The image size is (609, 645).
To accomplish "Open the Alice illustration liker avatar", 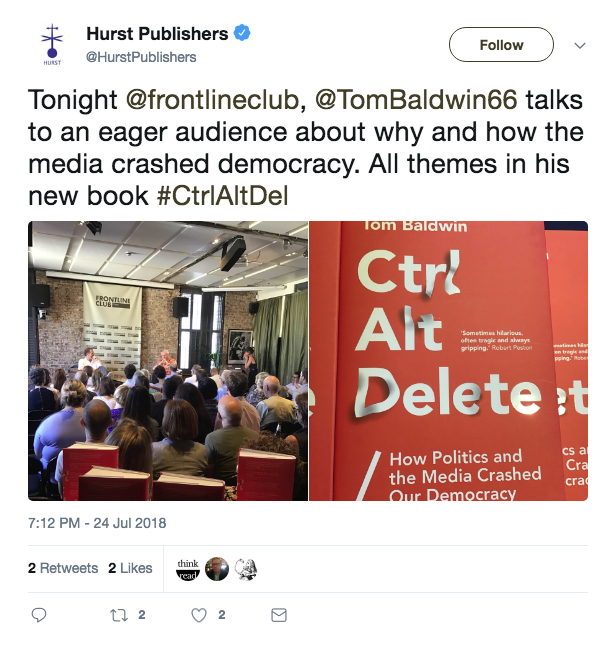I will (246, 569).
